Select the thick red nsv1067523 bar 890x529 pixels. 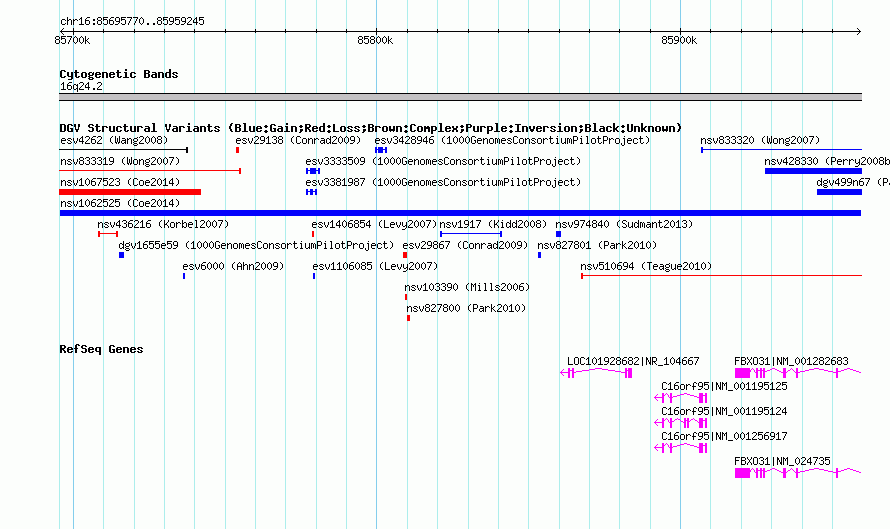[x=130, y=192]
